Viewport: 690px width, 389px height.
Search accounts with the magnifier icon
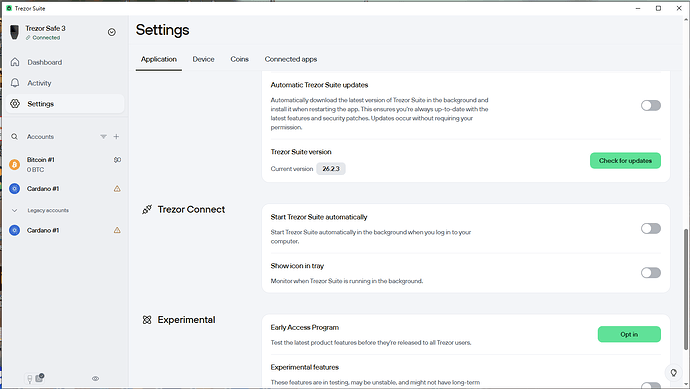tap(15, 136)
